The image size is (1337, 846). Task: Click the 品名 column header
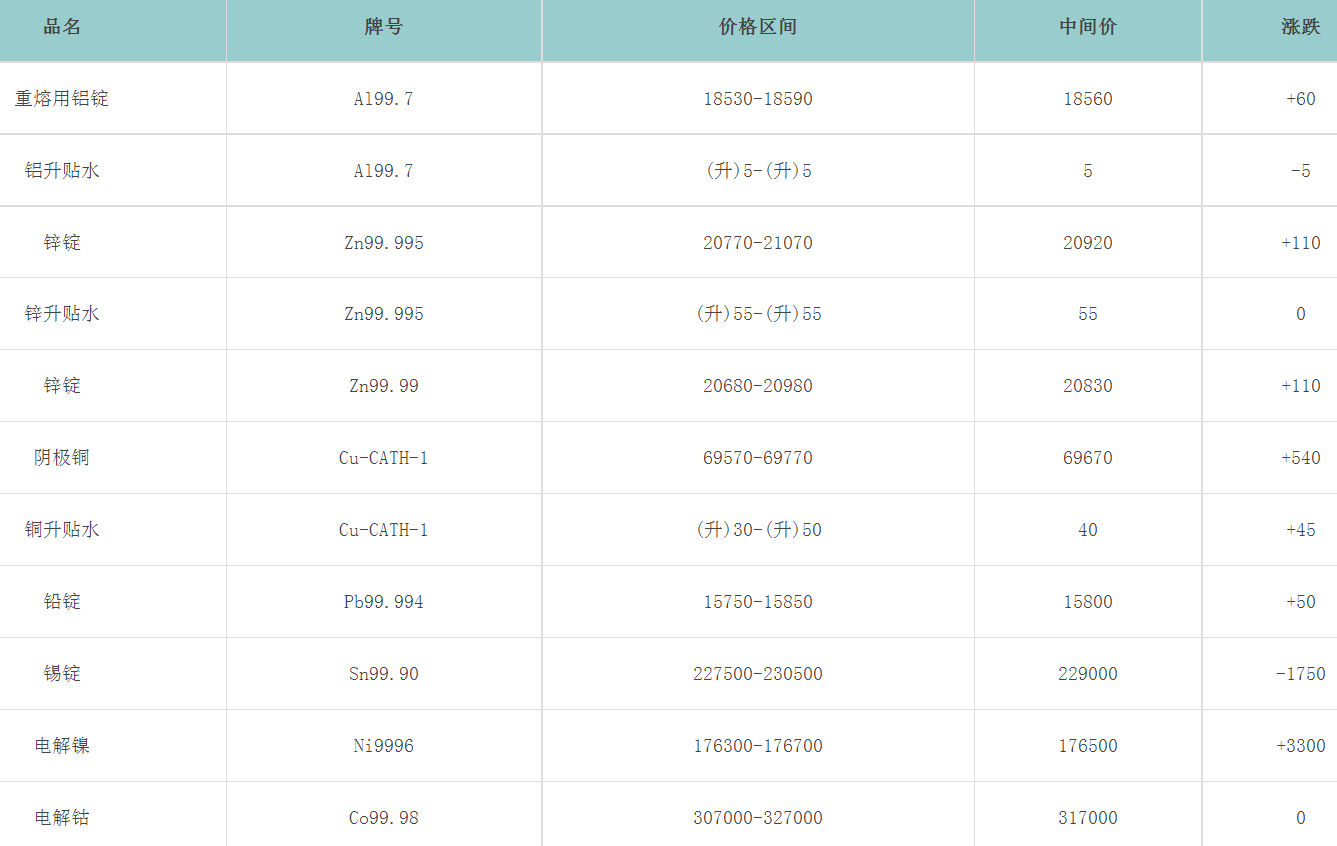coord(62,28)
